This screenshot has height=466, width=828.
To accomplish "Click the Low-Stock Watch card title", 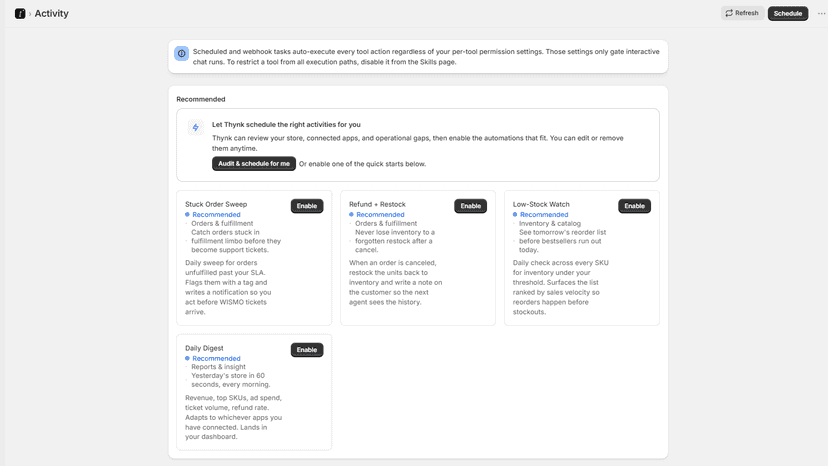I will point(541,204).
